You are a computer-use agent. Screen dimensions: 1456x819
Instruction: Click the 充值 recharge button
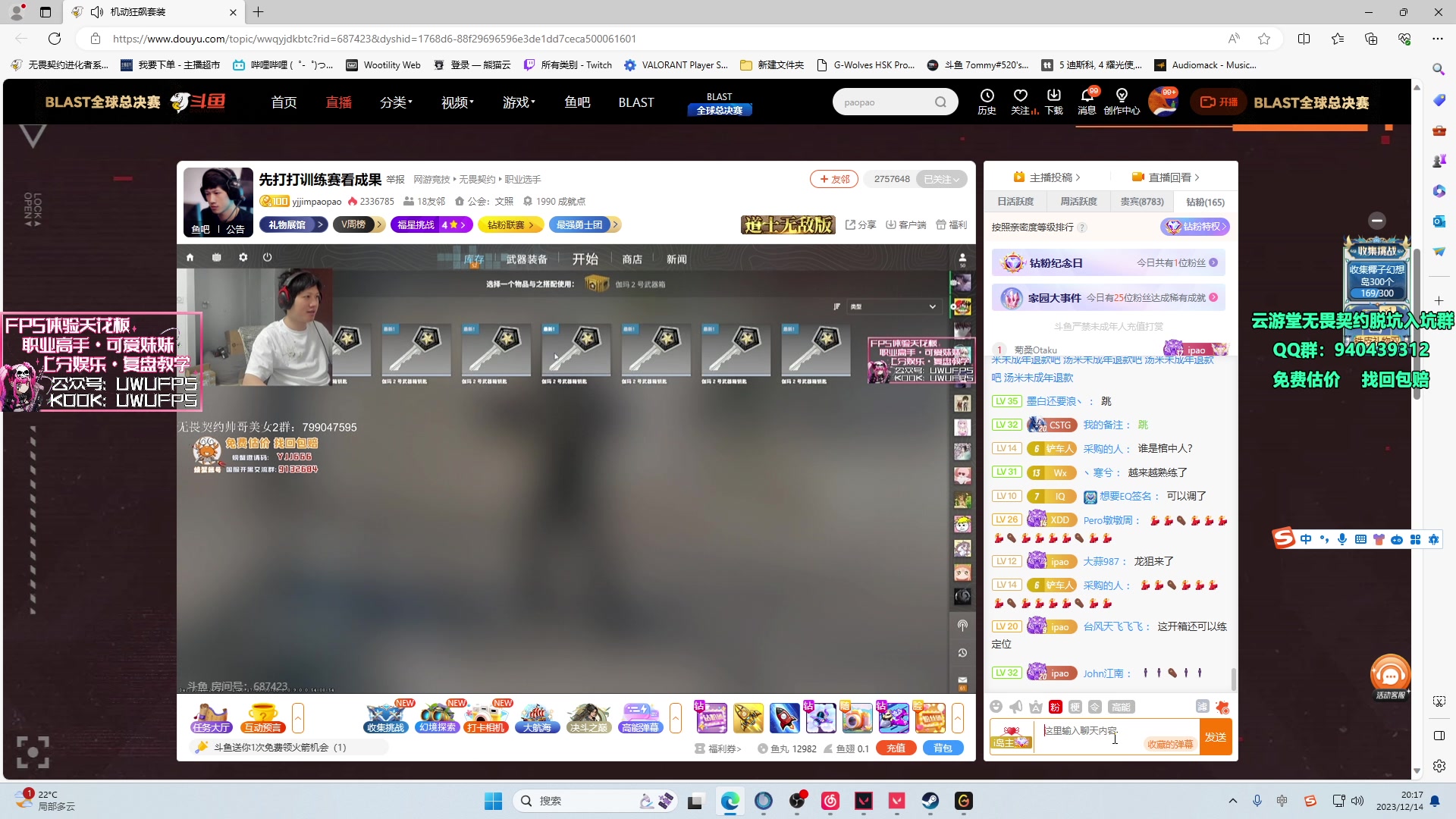tap(895, 748)
